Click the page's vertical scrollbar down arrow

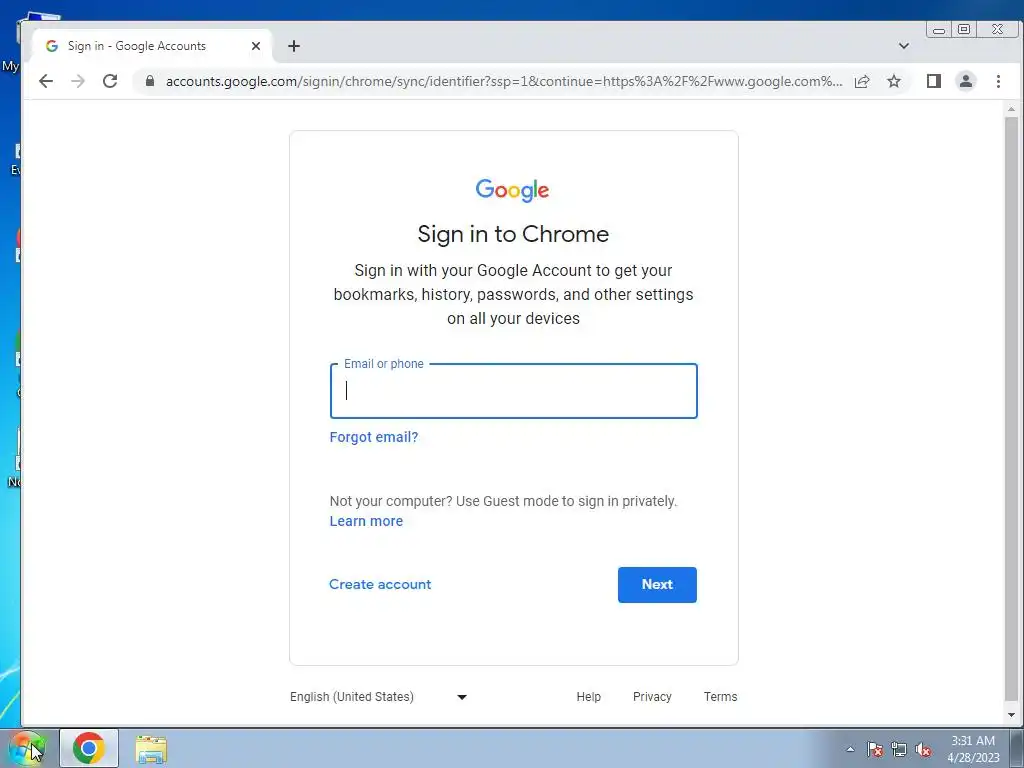tap(1012, 715)
